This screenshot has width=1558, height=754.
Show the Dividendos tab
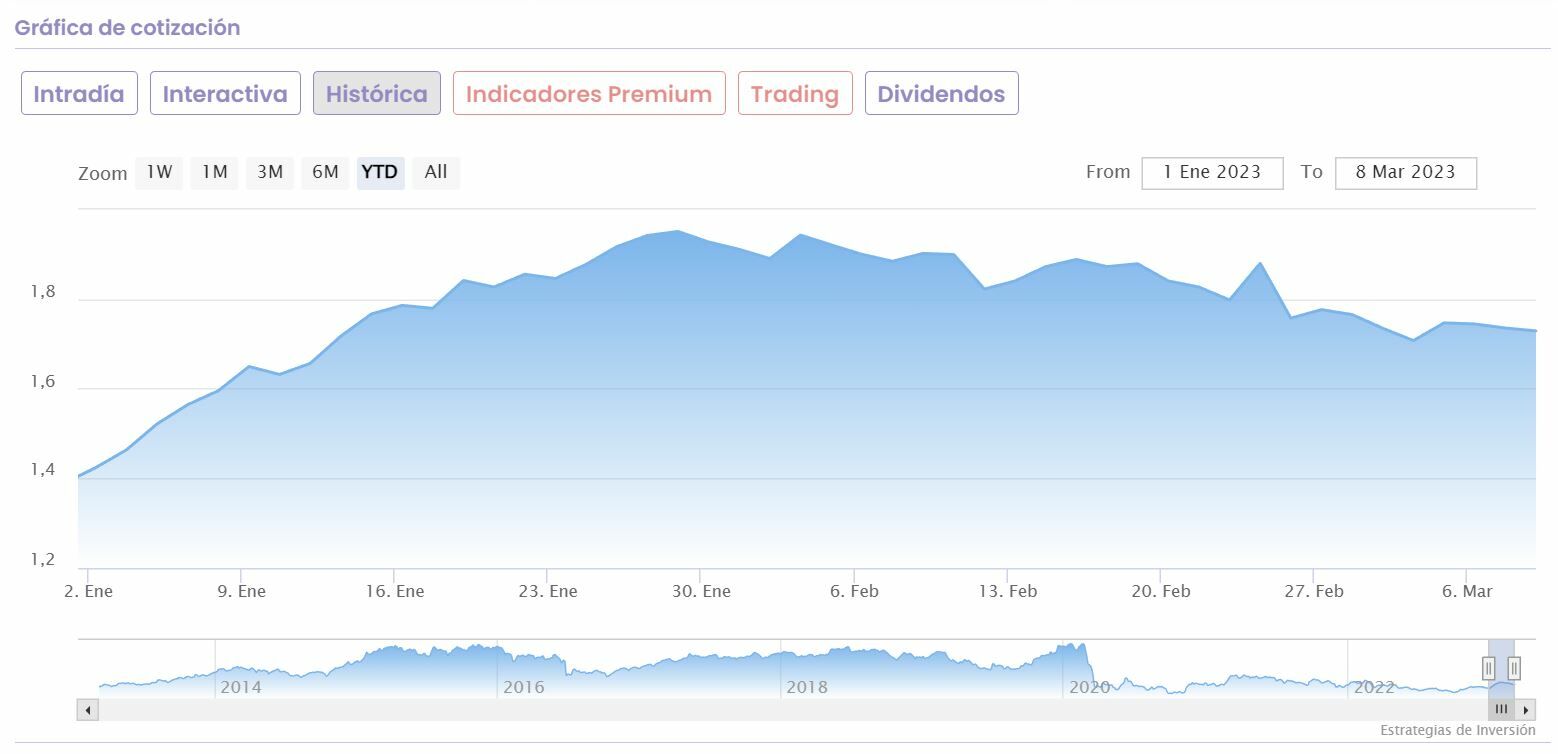[x=941, y=94]
